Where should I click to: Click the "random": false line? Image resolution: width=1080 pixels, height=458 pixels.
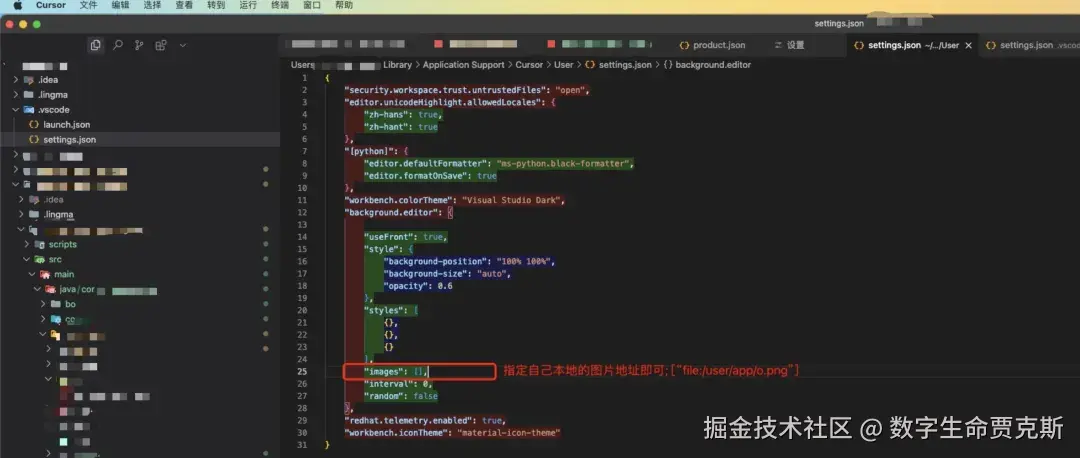pos(401,396)
